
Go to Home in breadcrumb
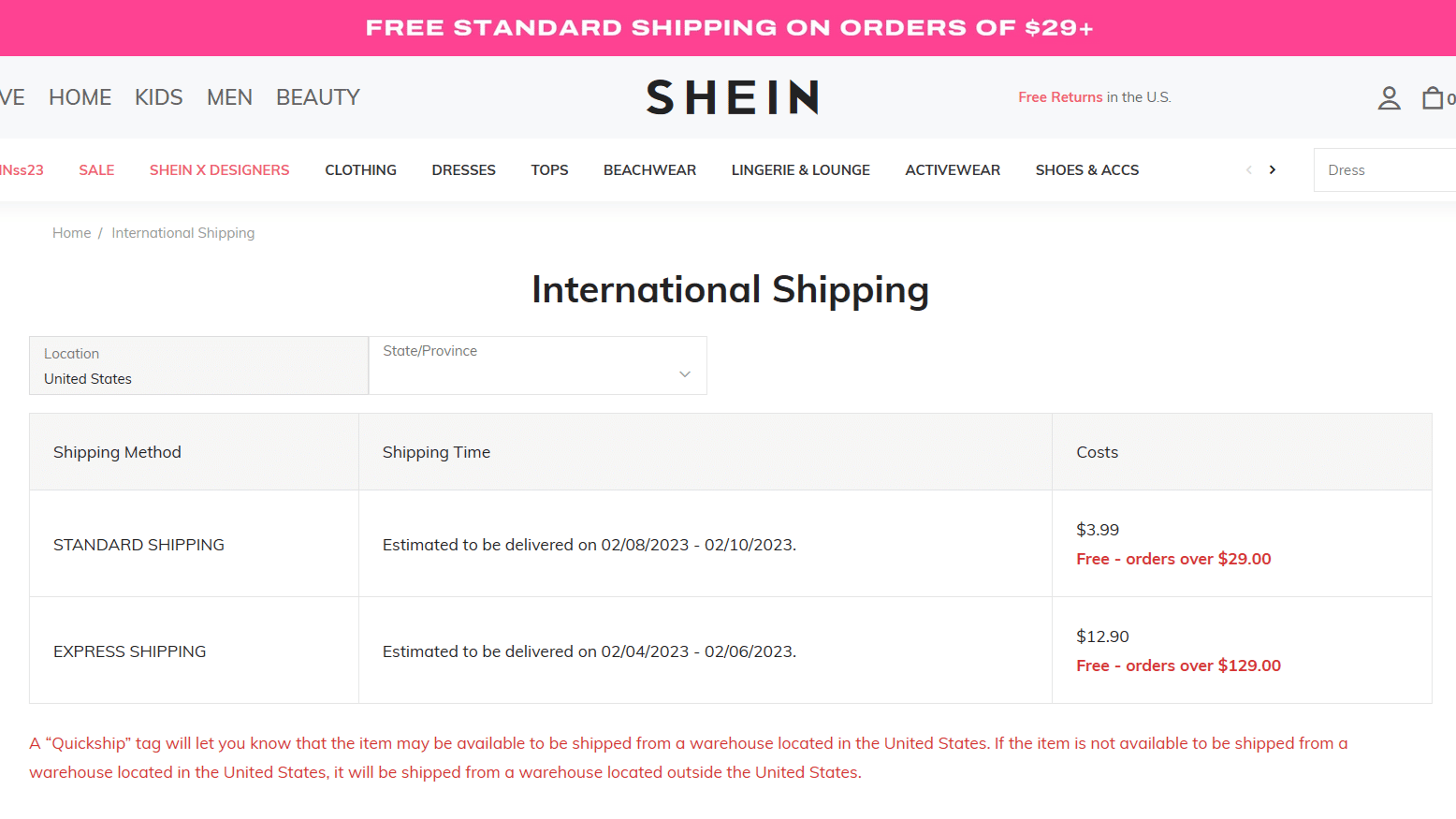click(x=71, y=233)
